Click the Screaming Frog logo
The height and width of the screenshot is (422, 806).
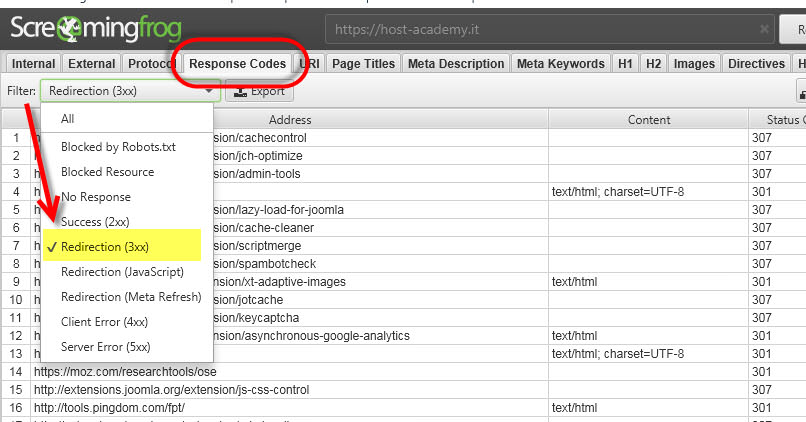(96, 29)
